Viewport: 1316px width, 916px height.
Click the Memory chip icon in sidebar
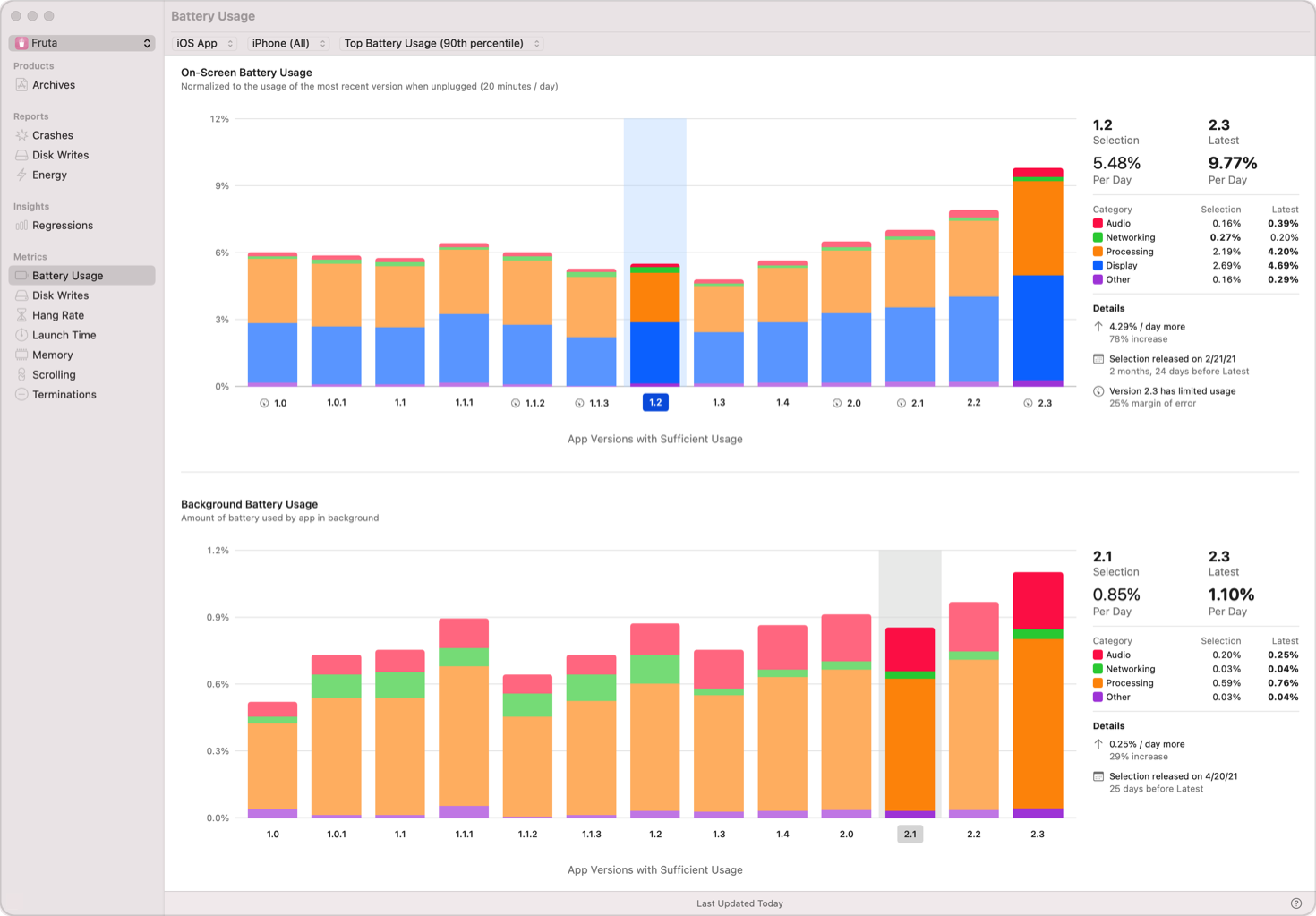[21, 355]
